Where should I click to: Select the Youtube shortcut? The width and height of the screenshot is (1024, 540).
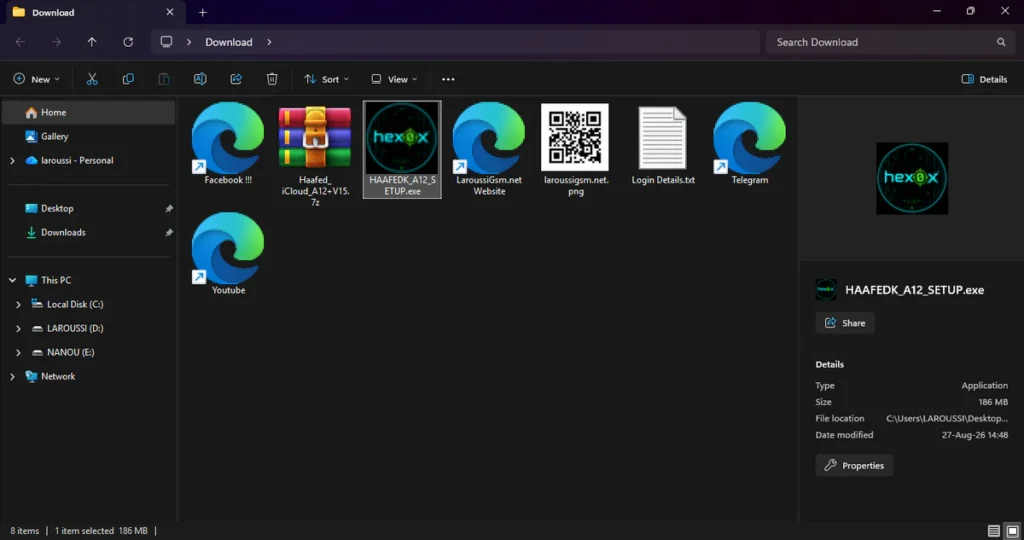tap(228, 254)
